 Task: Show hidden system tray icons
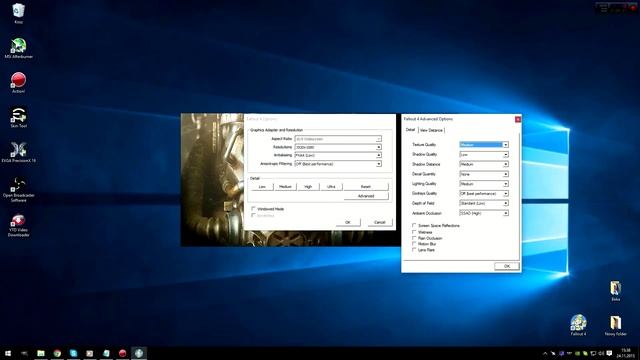(545, 353)
